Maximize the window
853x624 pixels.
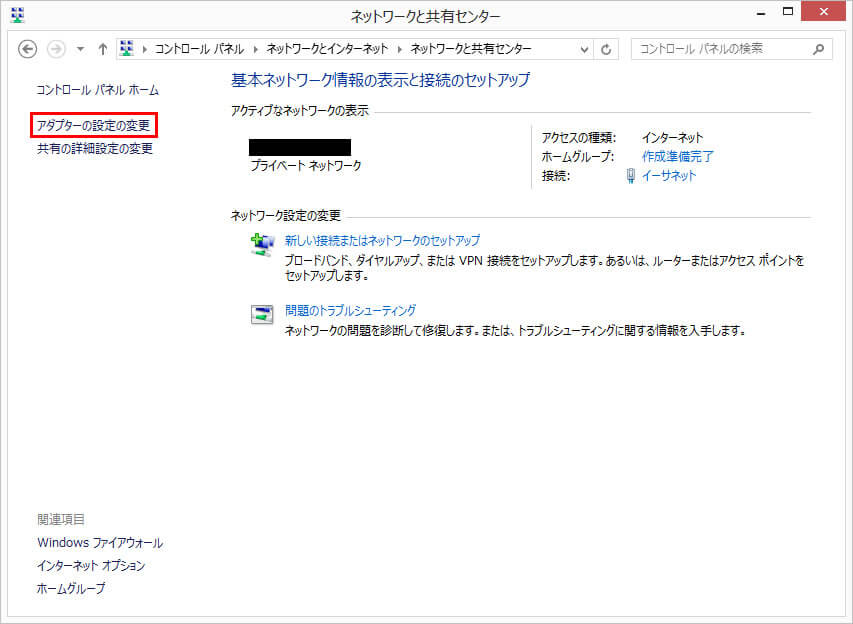(x=788, y=11)
